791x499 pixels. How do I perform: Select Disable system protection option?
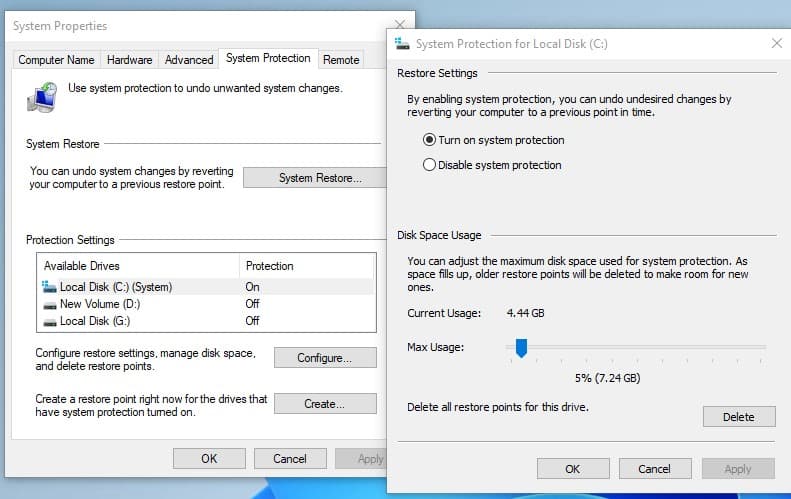click(x=430, y=165)
